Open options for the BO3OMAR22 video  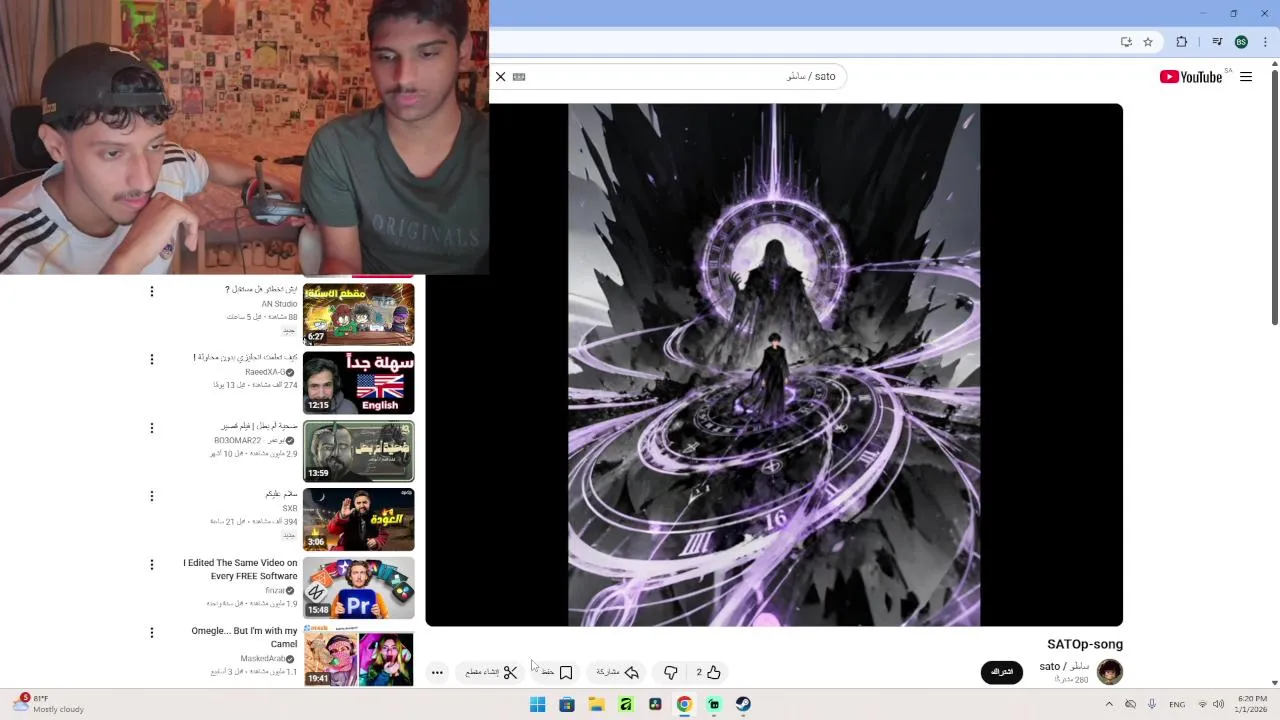152,428
